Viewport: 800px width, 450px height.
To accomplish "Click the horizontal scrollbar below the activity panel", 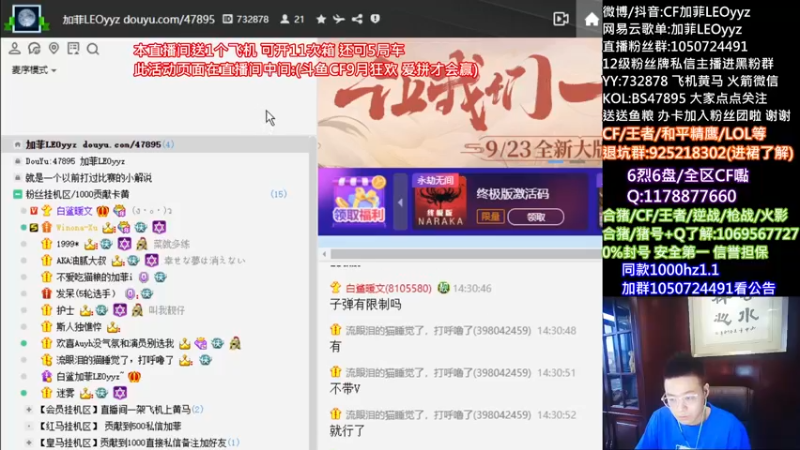I will pyautogui.click(x=466, y=254).
